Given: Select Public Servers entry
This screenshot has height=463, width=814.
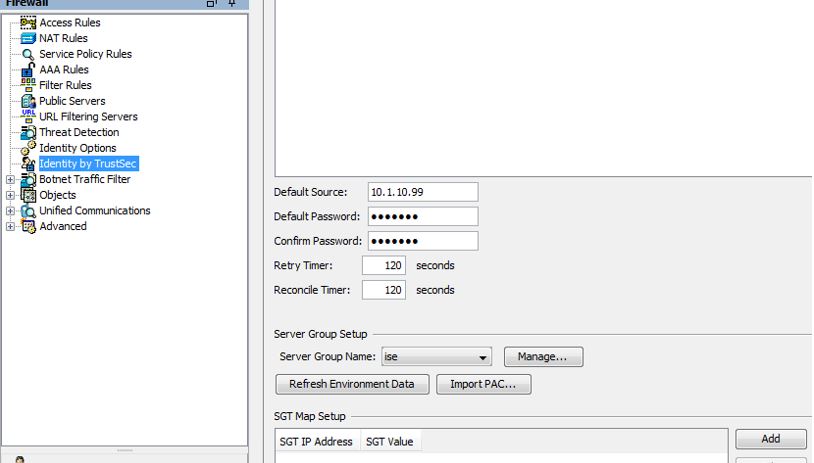Looking at the screenshot, I should (72, 101).
